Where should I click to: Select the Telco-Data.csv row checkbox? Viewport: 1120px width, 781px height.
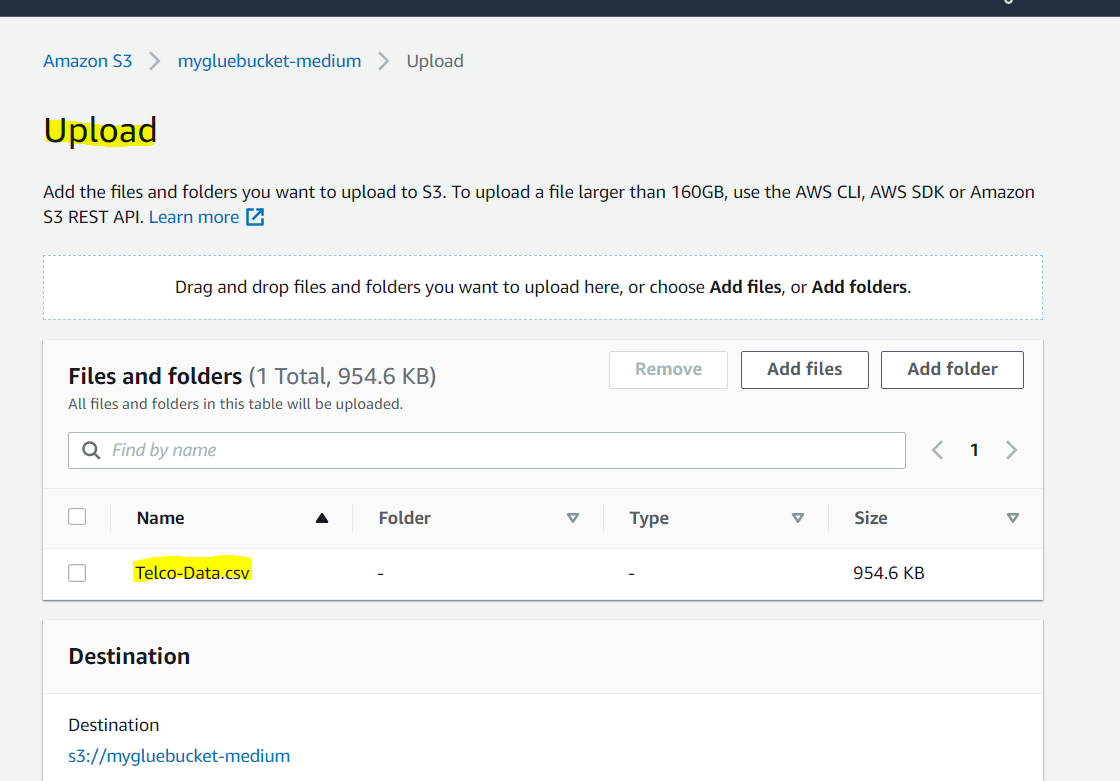tap(77, 573)
